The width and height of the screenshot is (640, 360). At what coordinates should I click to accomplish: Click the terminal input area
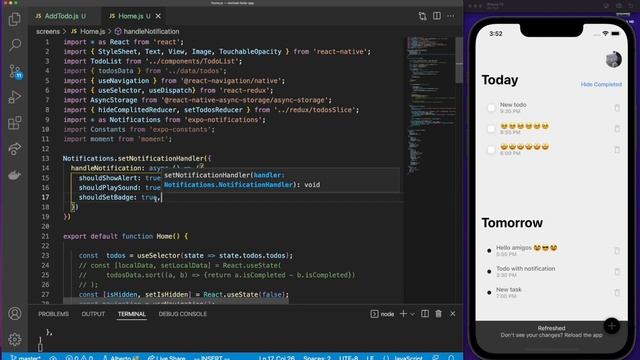point(245,339)
